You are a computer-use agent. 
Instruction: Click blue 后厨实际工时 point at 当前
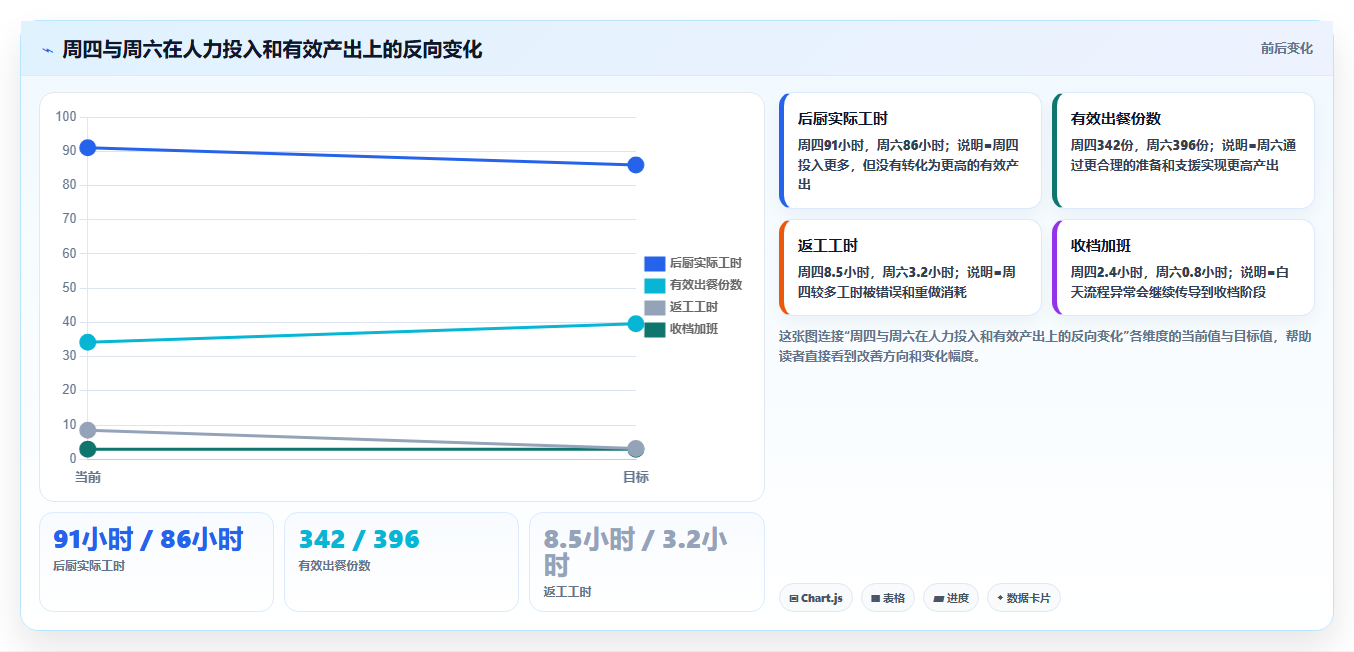coord(88,148)
